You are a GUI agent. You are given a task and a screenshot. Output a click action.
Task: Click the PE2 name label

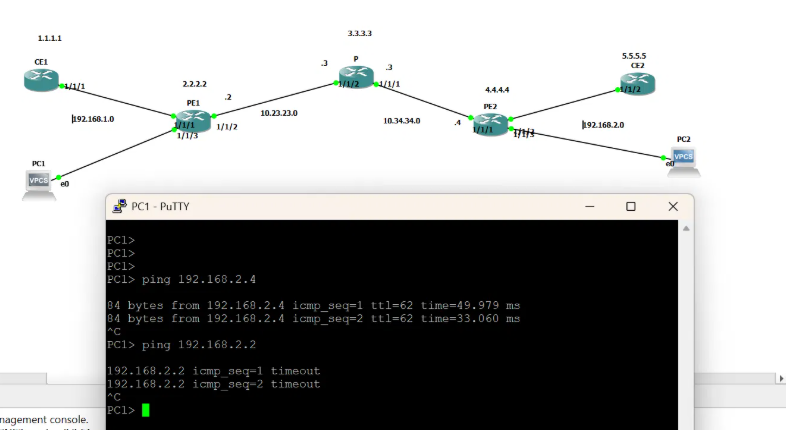(x=490, y=106)
